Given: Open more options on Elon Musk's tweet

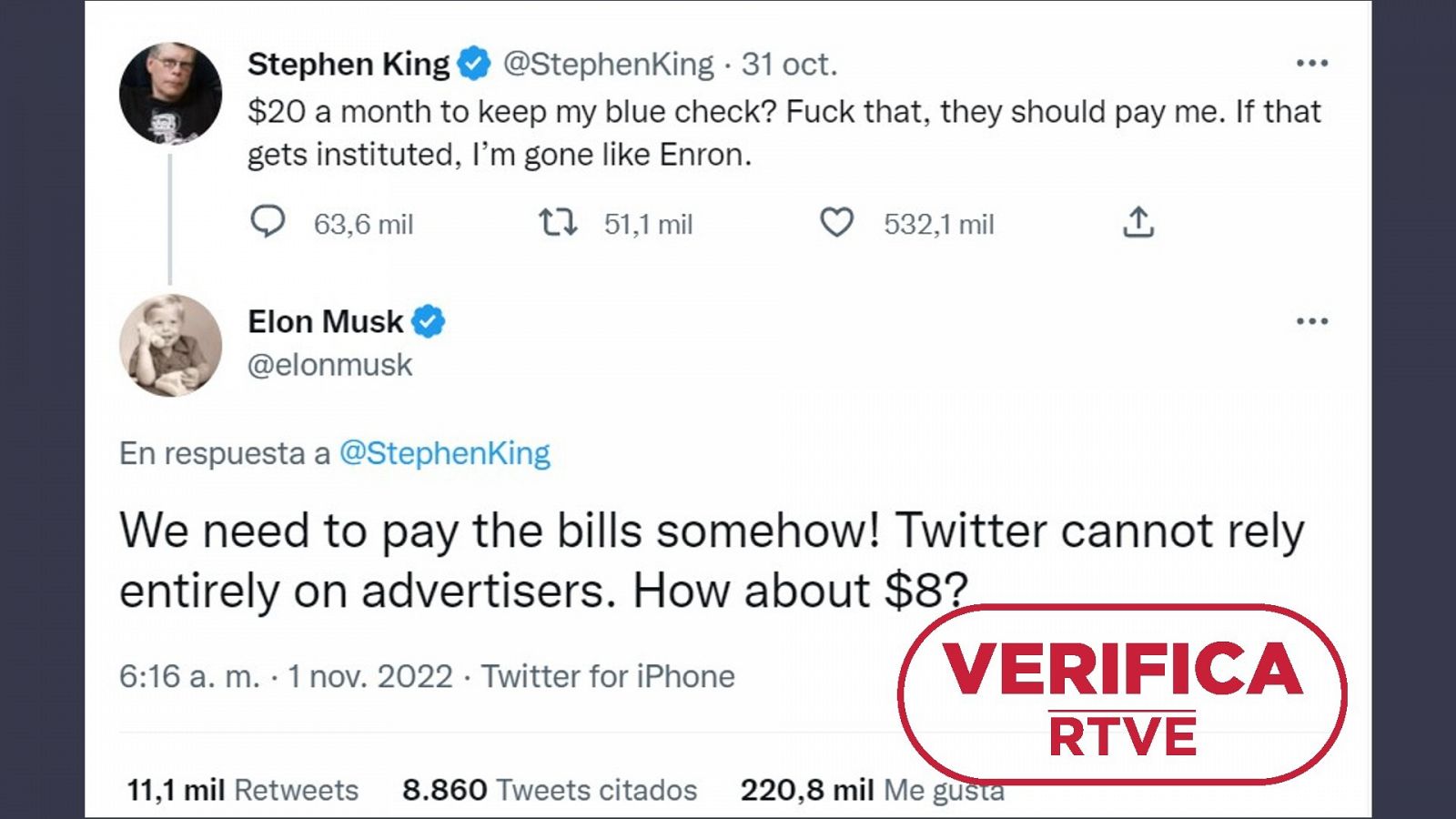Looking at the screenshot, I should click(x=1311, y=321).
